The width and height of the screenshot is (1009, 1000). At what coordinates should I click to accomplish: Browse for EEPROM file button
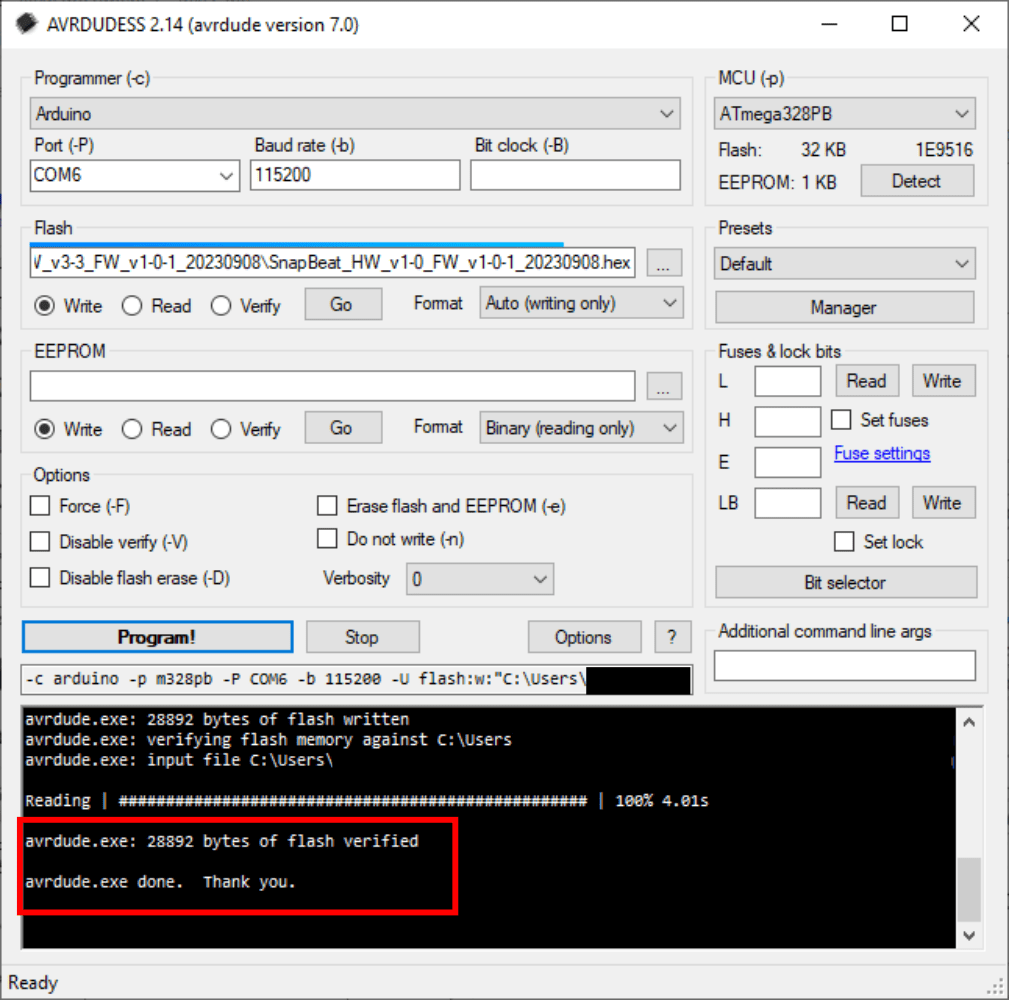click(x=664, y=386)
